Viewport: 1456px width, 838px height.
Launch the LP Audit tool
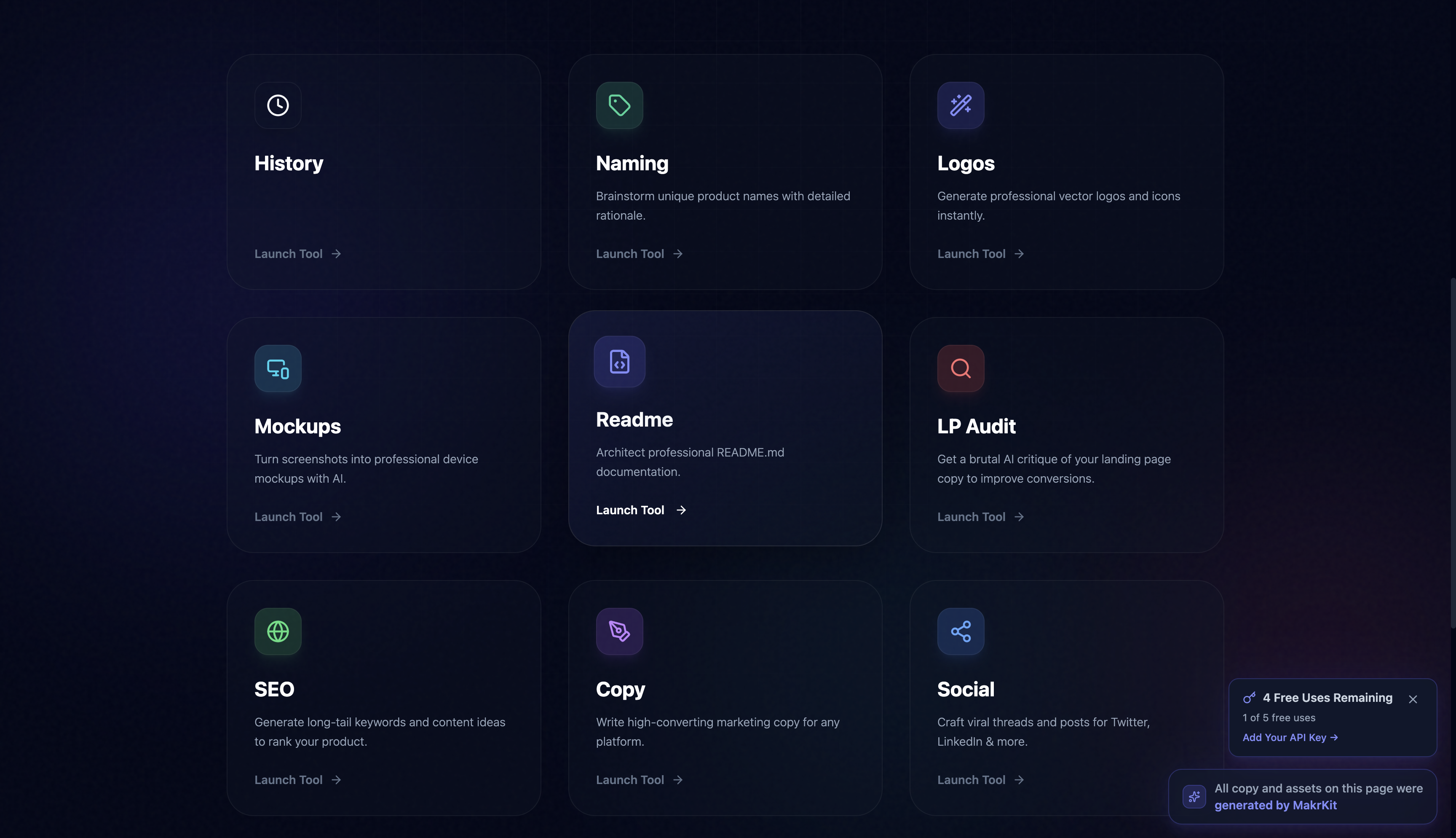click(x=971, y=516)
